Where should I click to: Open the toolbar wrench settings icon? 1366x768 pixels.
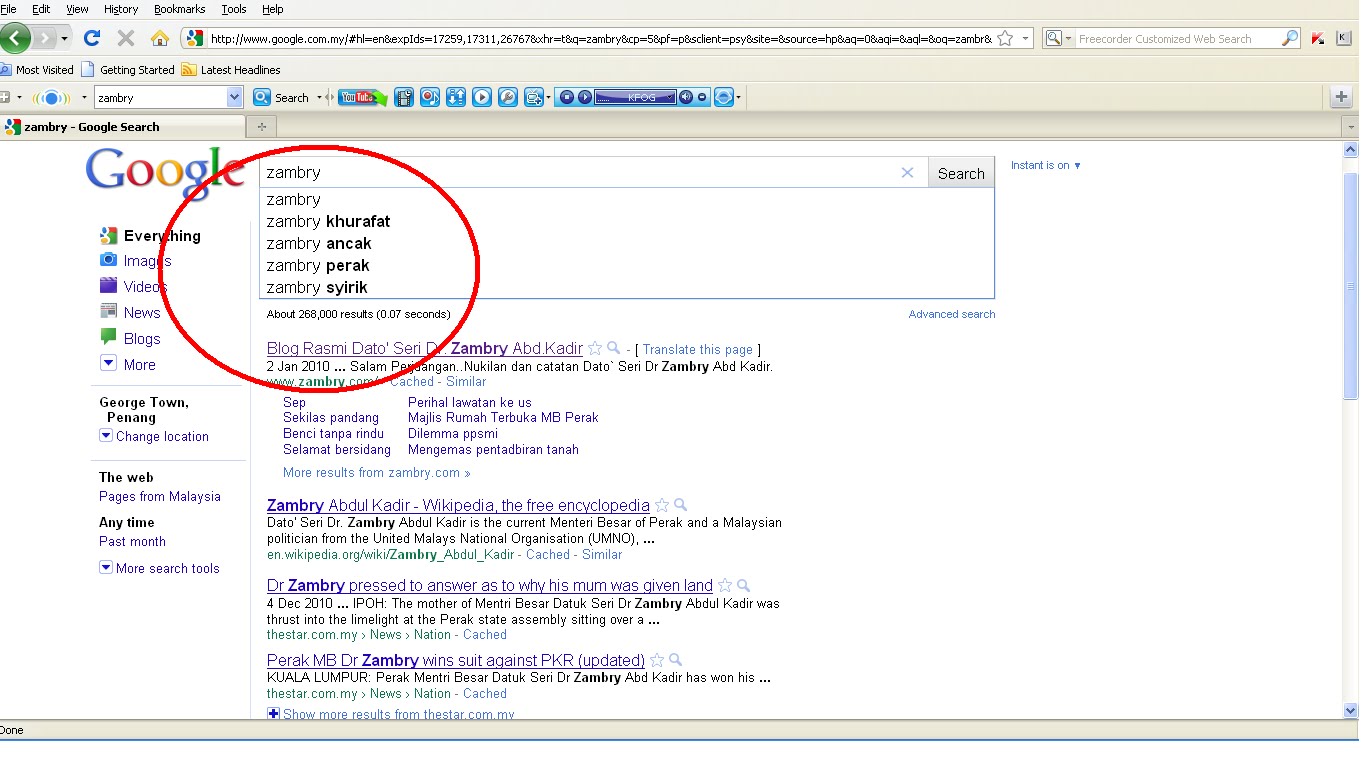[508, 97]
